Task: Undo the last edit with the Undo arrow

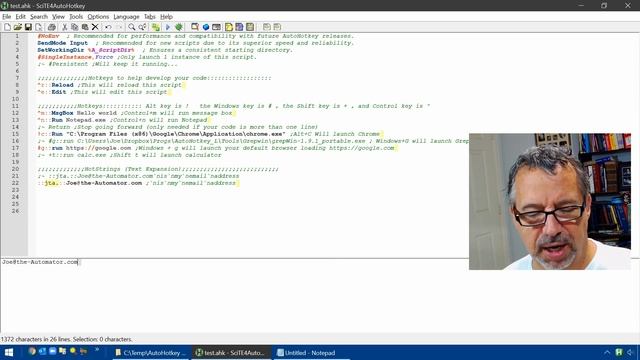Action: click(x=108, y=27)
